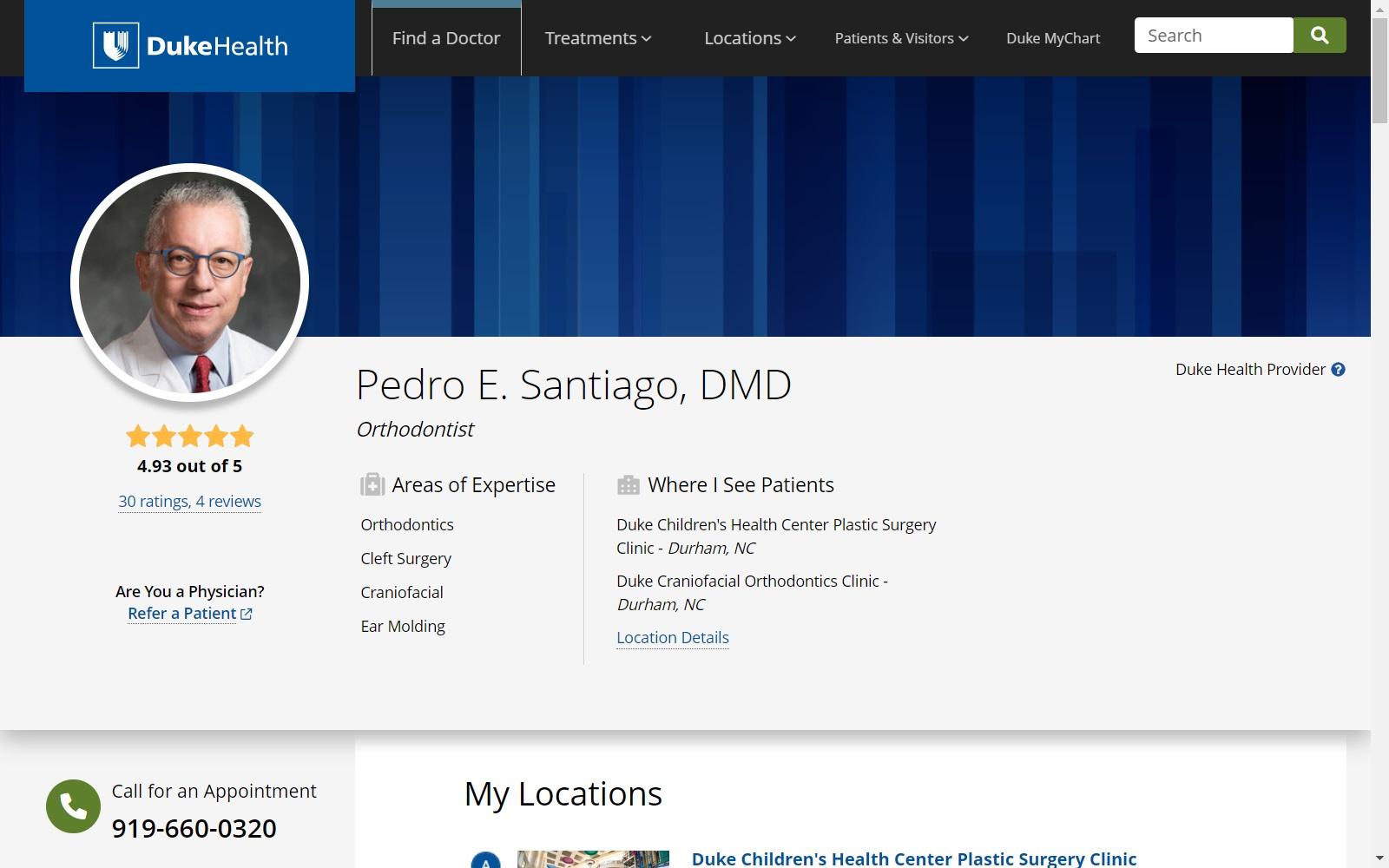Click the Craniofacial expertise entry
The image size is (1389, 868).
click(x=402, y=592)
